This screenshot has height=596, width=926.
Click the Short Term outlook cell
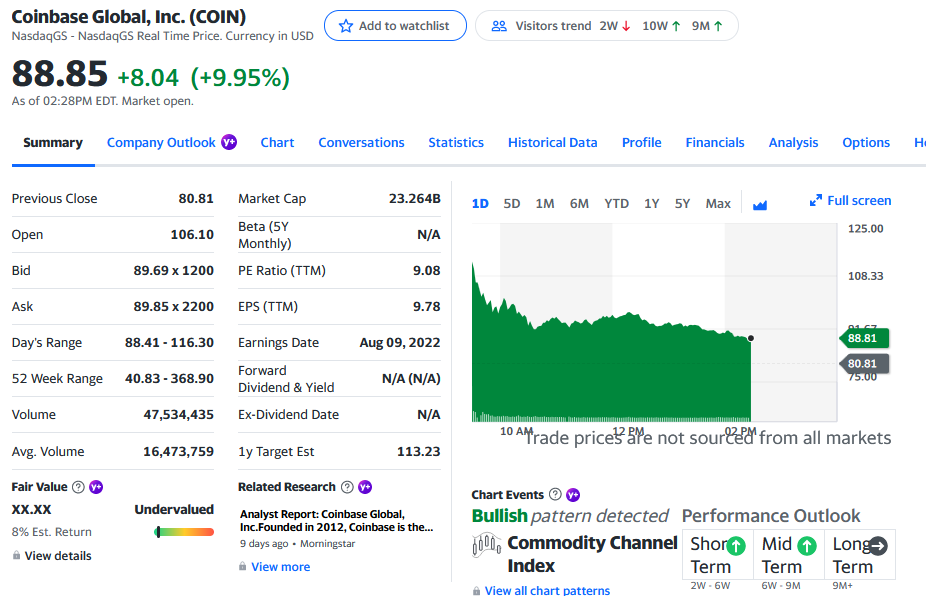718,554
